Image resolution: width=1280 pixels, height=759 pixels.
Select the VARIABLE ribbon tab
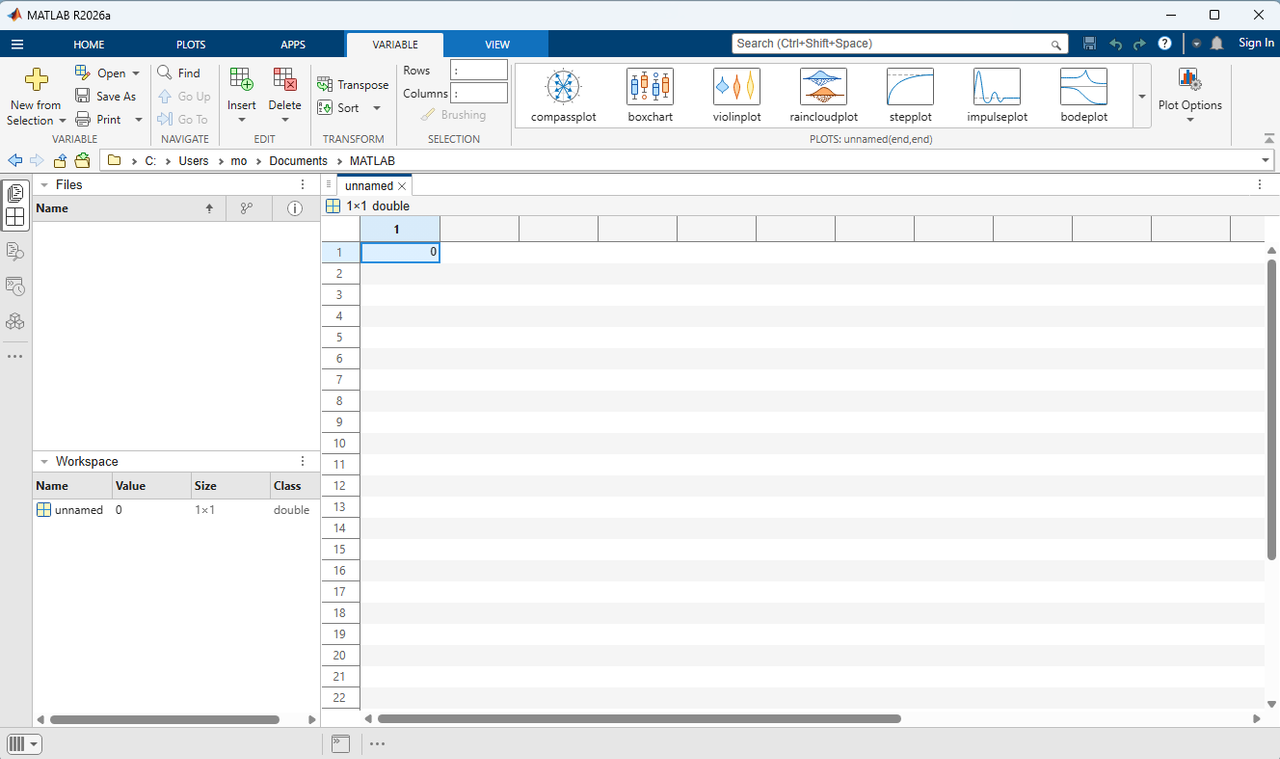[x=395, y=44]
